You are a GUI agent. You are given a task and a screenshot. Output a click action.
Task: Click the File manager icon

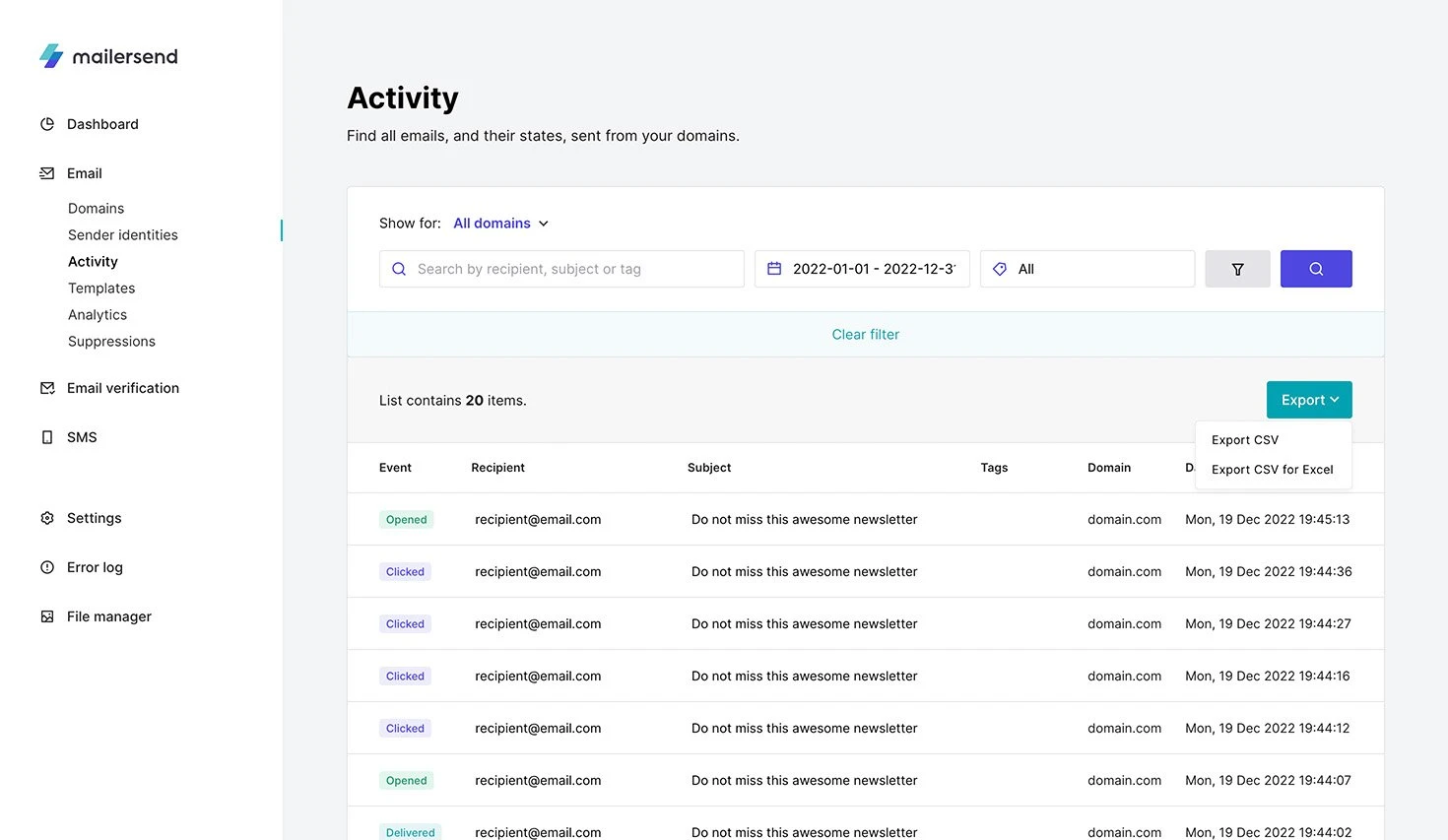point(47,616)
